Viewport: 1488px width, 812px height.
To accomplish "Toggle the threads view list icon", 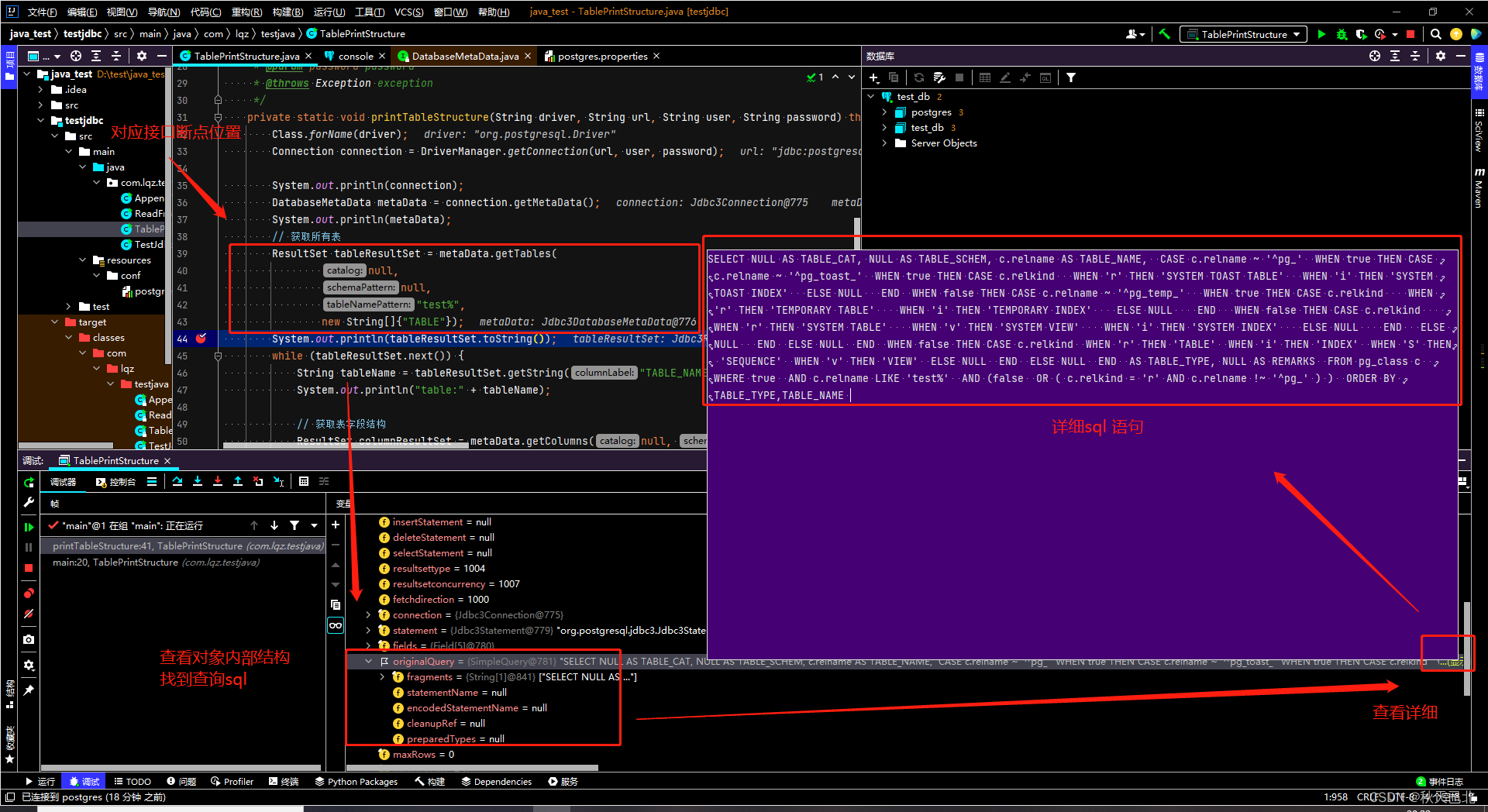I will pyautogui.click(x=152, y=481).
